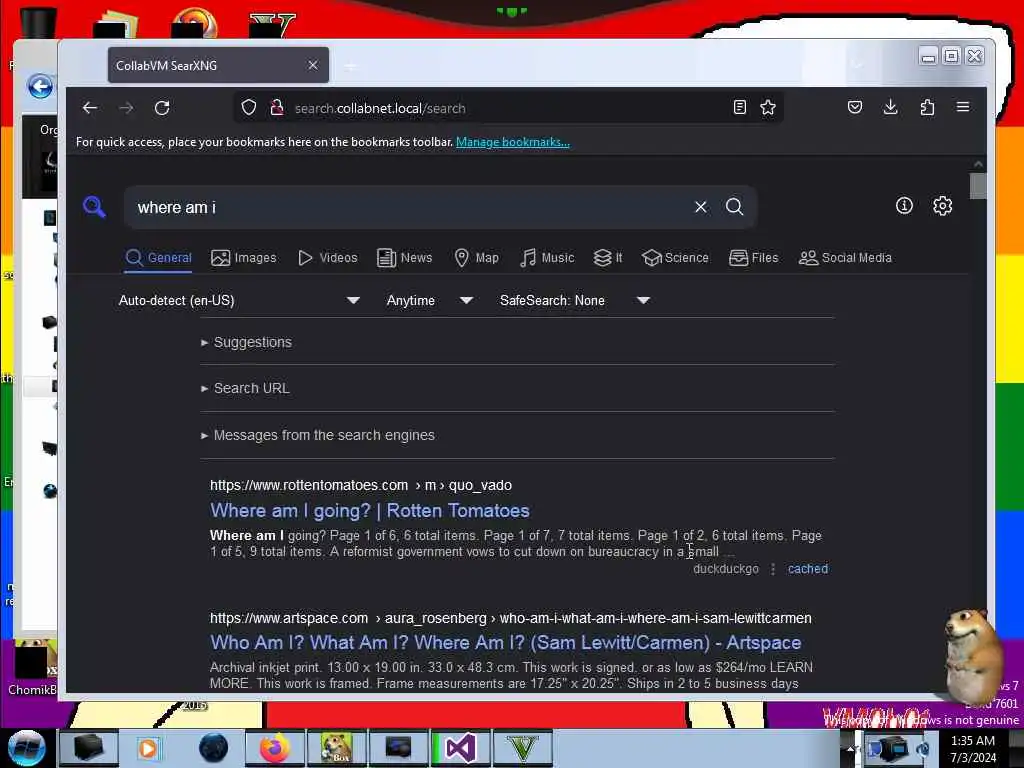Click the Firefox forward arrow button
This screenshot has height=768, width=1024.
[126, 108]
